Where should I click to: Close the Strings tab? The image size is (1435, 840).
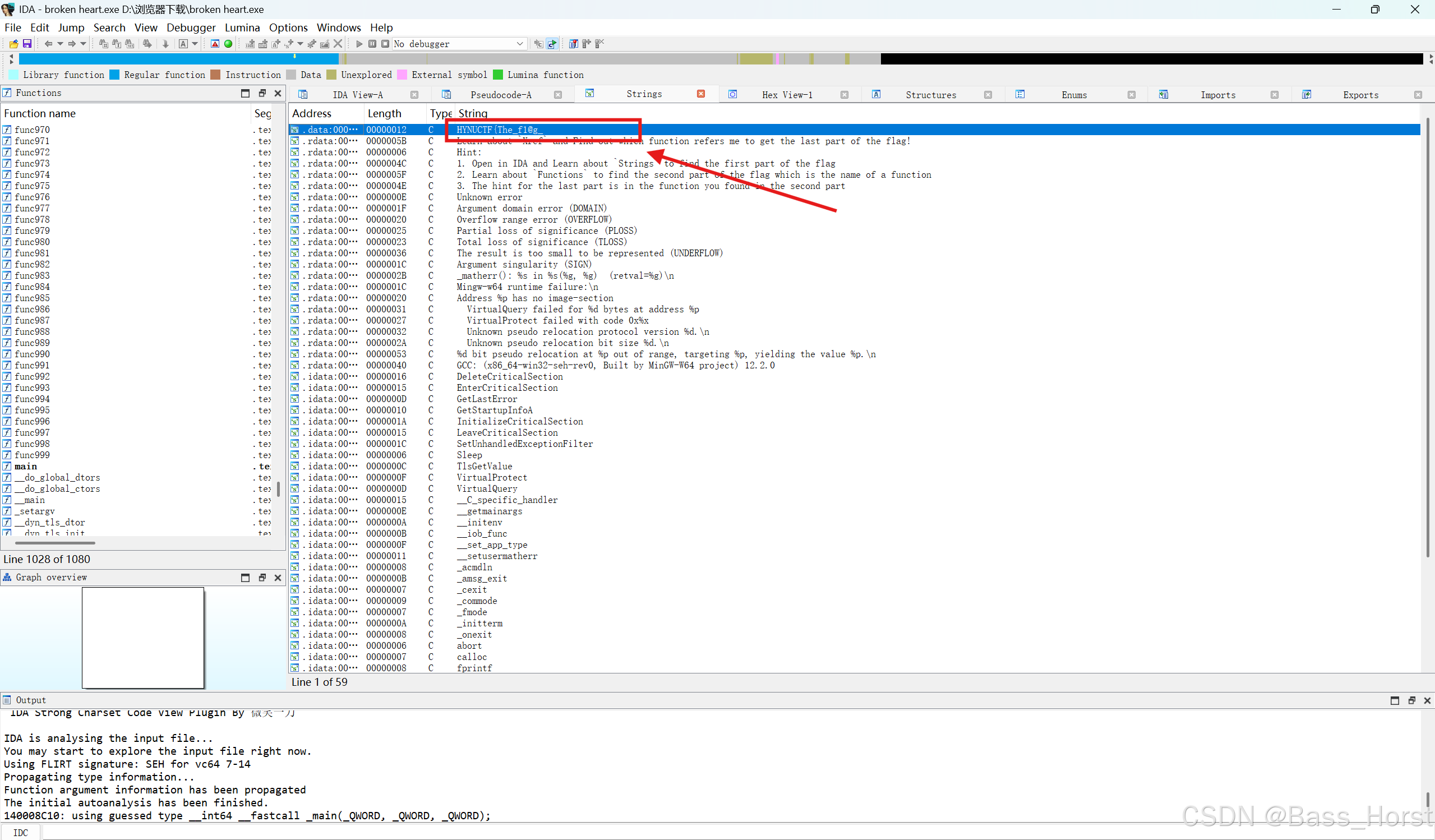coord(701,94)
